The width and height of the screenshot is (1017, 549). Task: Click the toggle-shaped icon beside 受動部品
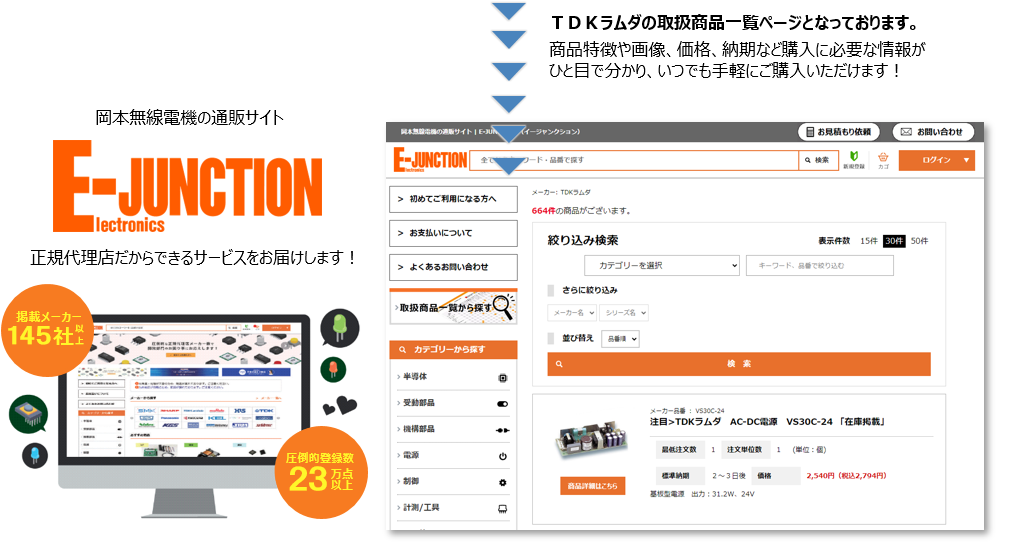[502, 404]
